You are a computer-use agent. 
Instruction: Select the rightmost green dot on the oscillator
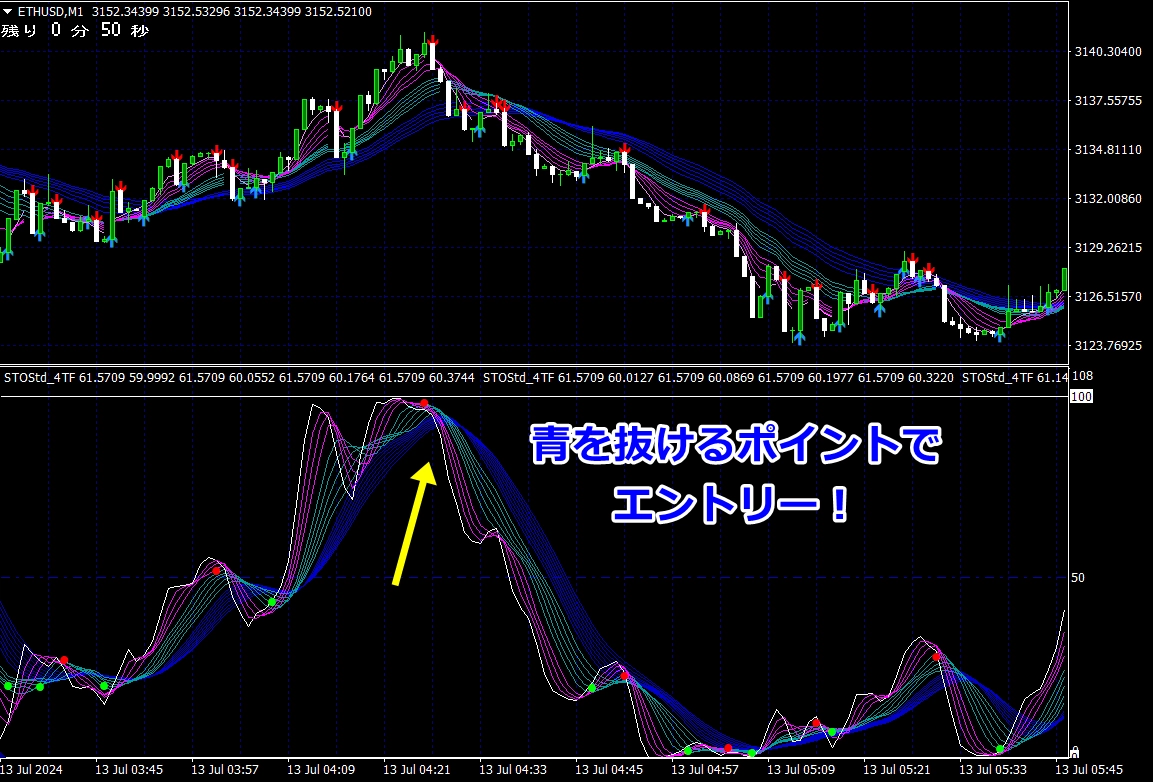click(x=1000, y=748)
